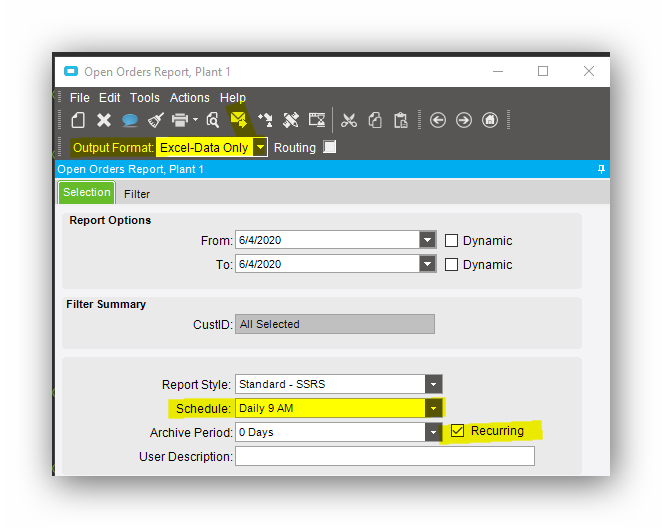Image resolution: width=662 pixels, height=528 pixels.
Task: Open the Edit menu
Action: pyautogui.click(x=110, y=98)
